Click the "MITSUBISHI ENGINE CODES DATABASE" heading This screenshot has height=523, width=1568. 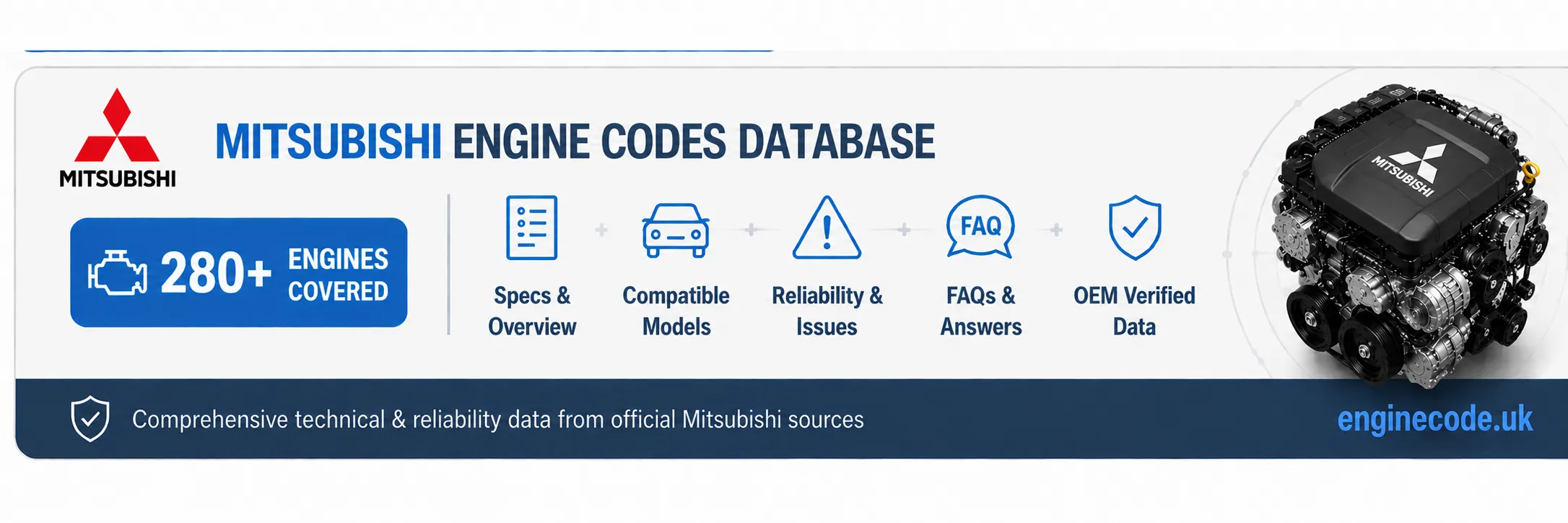click(x=575, y=142)
